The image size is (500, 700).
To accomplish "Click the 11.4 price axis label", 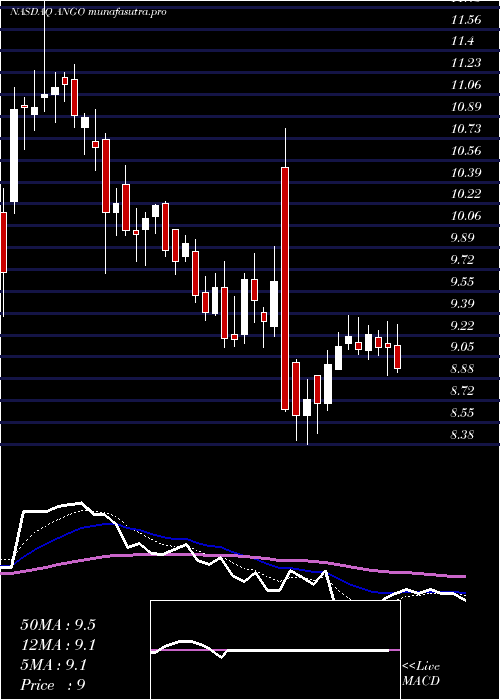I will point(462,41).
